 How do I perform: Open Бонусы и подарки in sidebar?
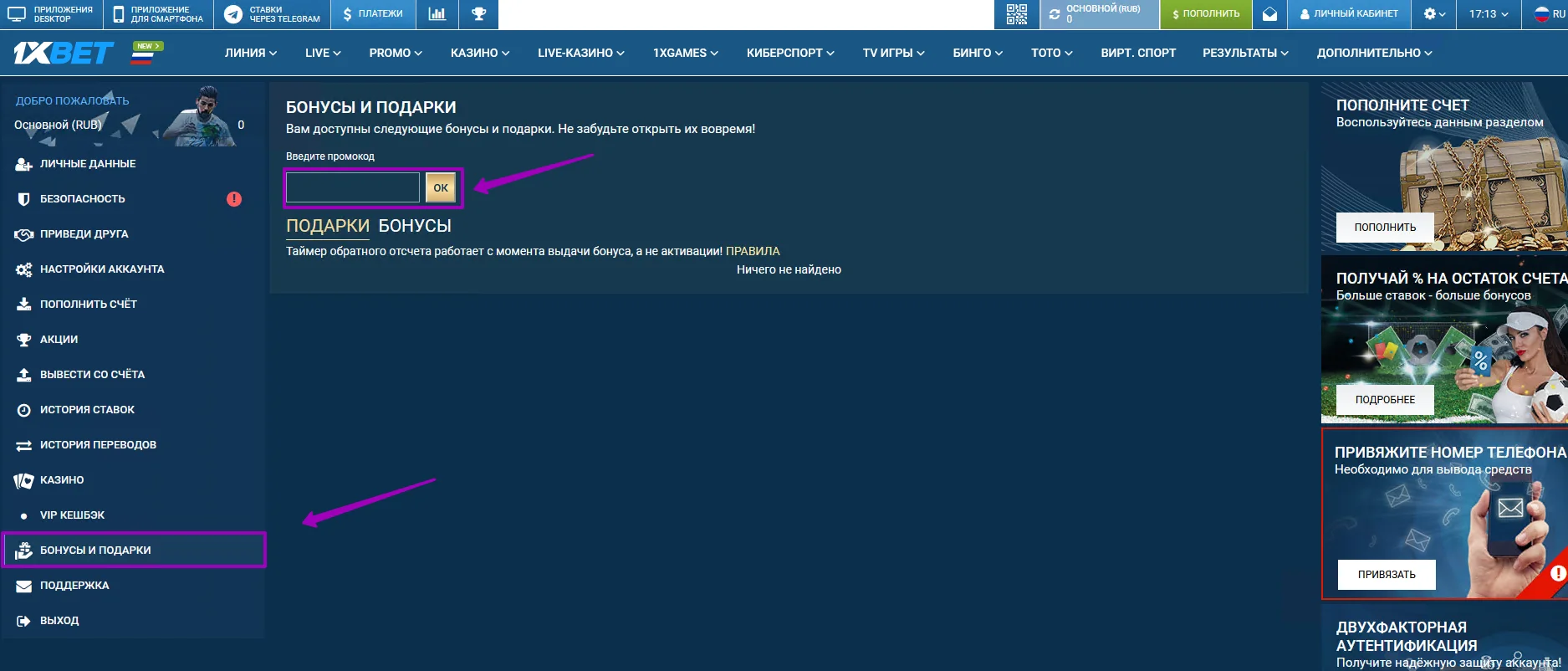click(133, 551)
